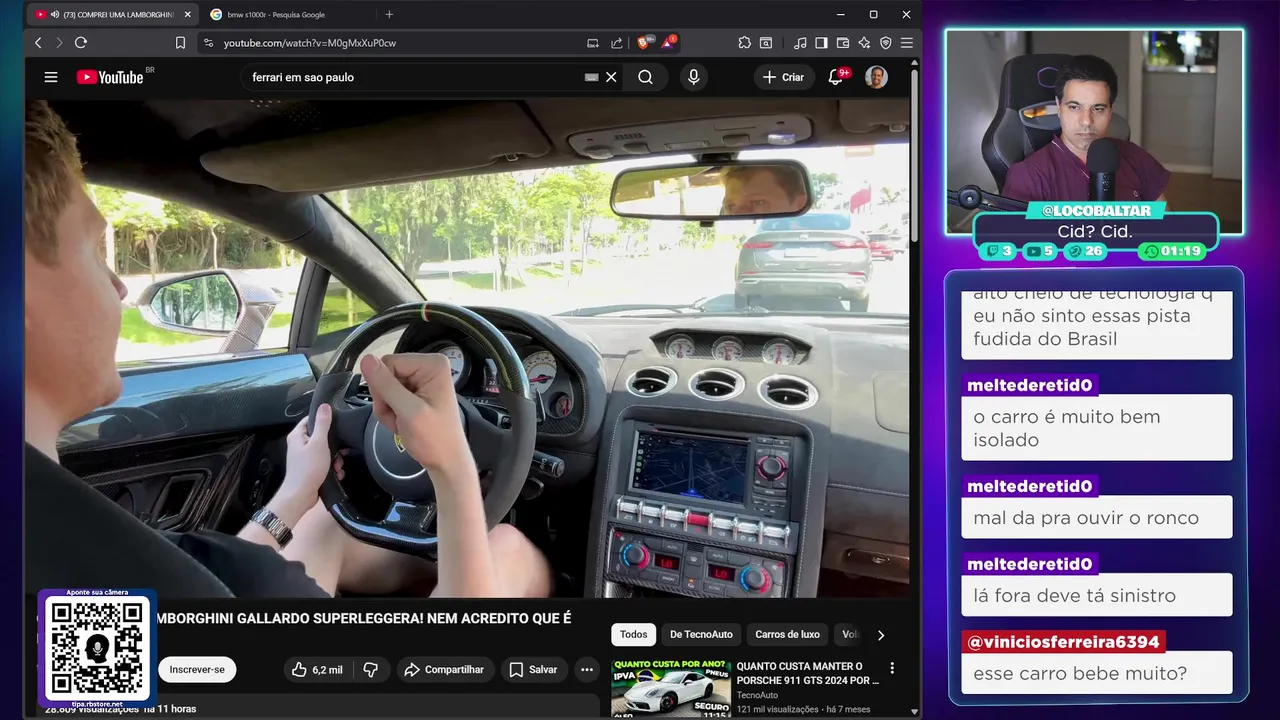Screen dimensions: 1280x720
Task: Open the Criar create button
Action: 783,77
